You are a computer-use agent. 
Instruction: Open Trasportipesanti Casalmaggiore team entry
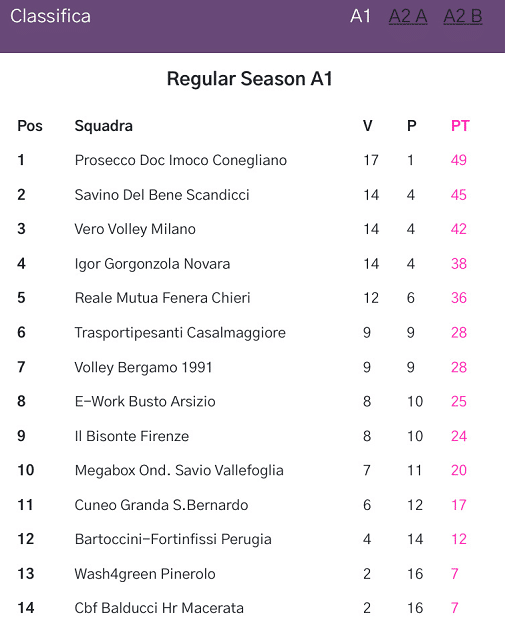pyautogui.click(x=180, y=333)
